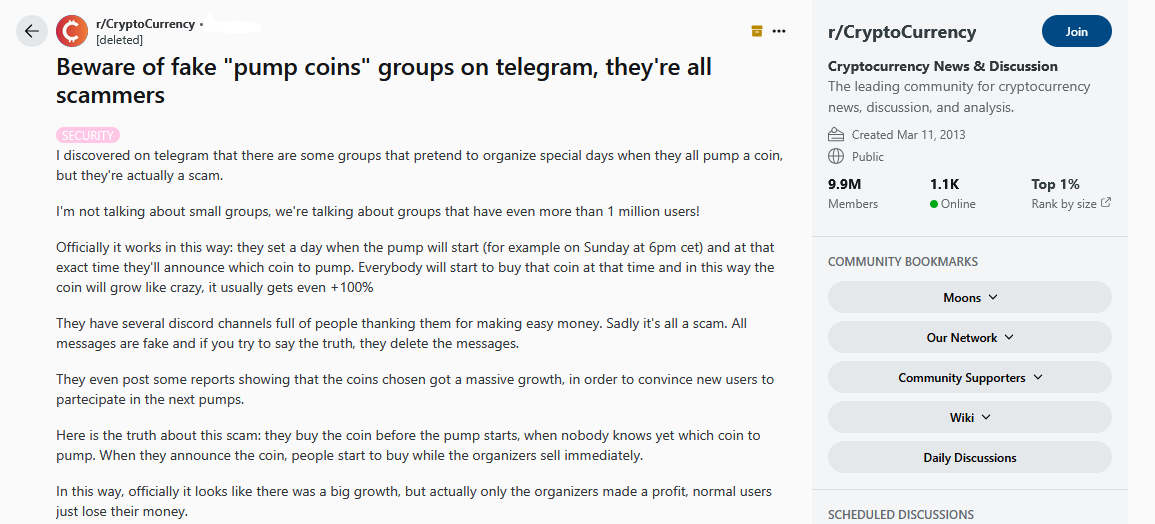
Task: Join the r/CryptoCurrency community
Action: point(1076,31)
